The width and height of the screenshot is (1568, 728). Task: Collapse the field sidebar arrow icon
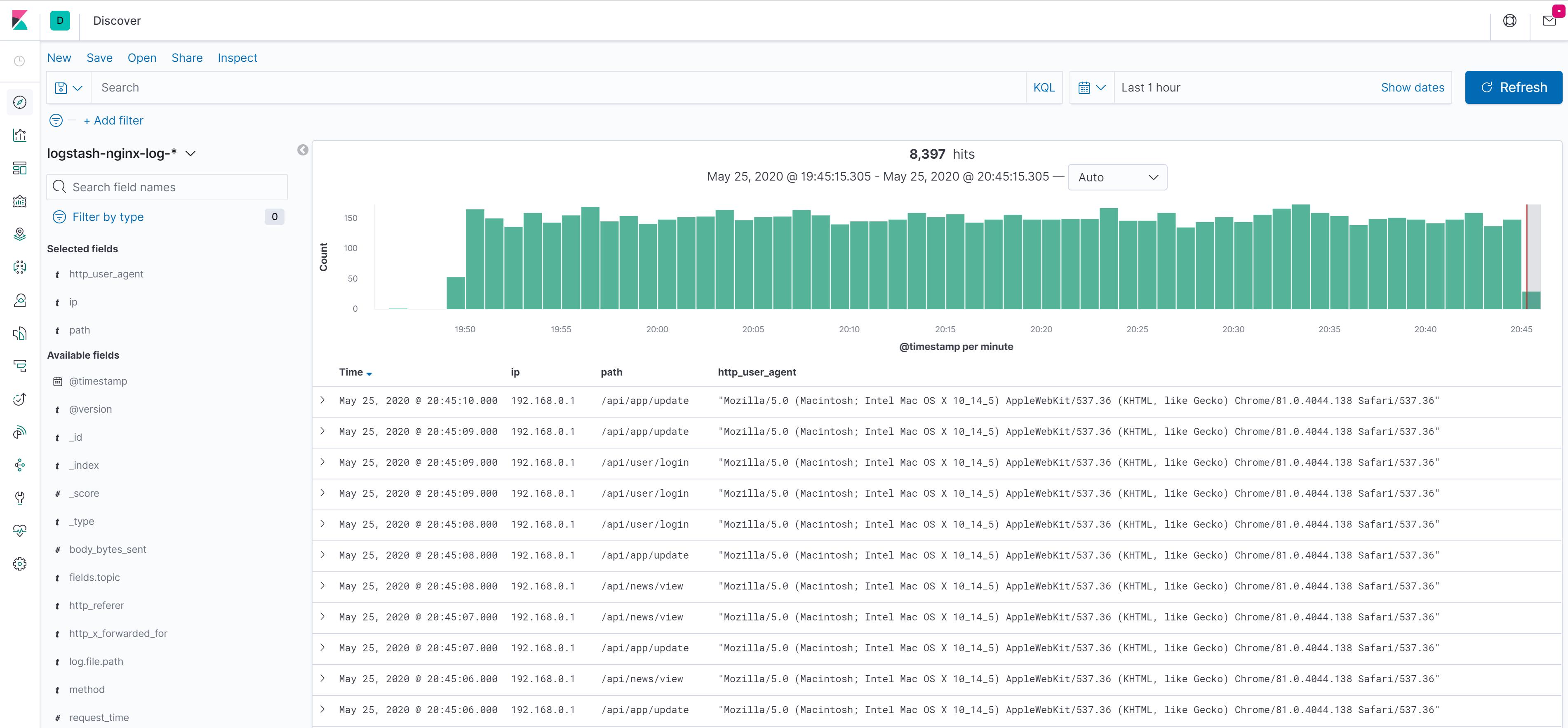[x=303, y=150]
